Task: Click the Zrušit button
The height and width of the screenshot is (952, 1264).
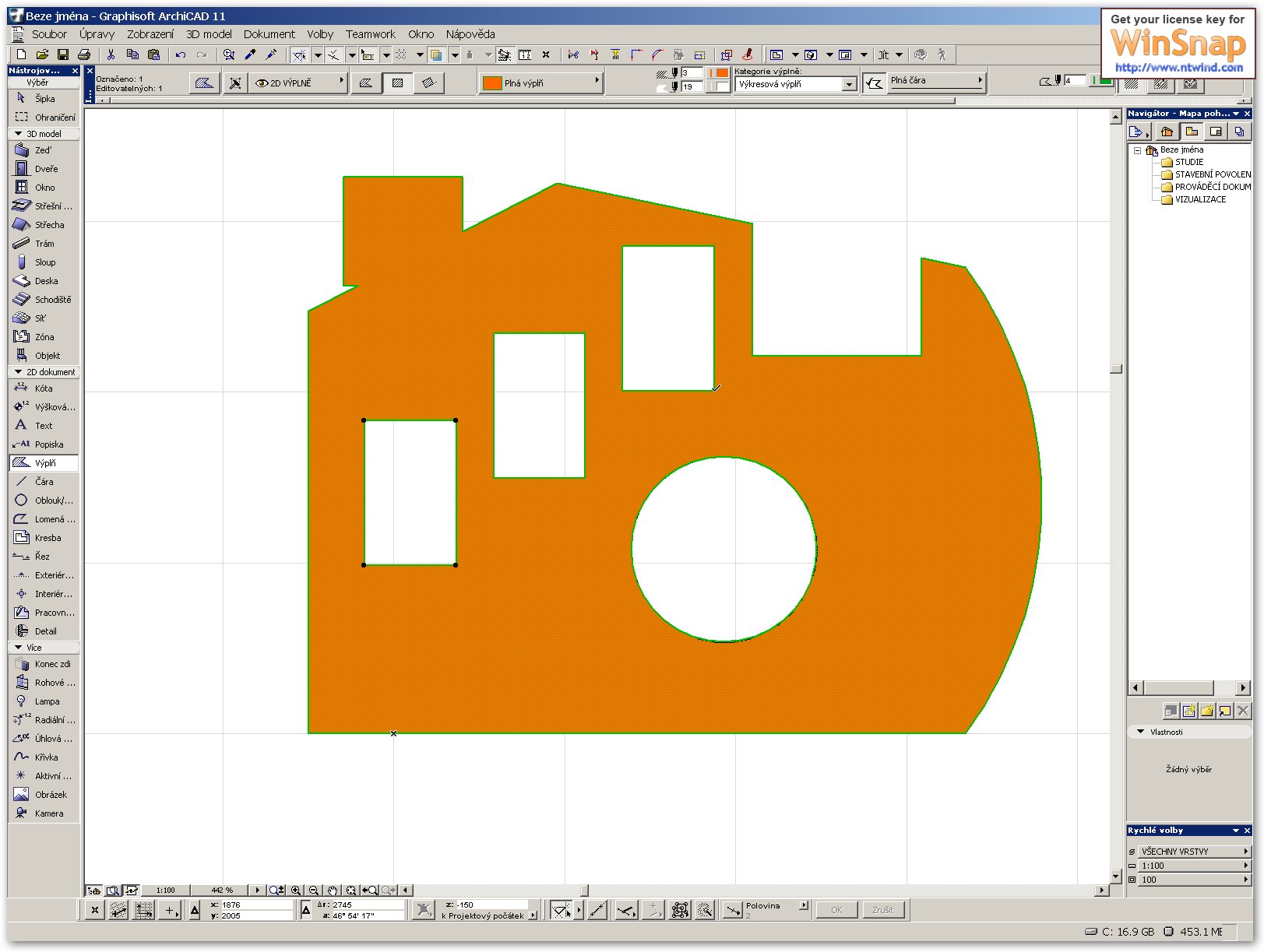Action: [883, 910]
